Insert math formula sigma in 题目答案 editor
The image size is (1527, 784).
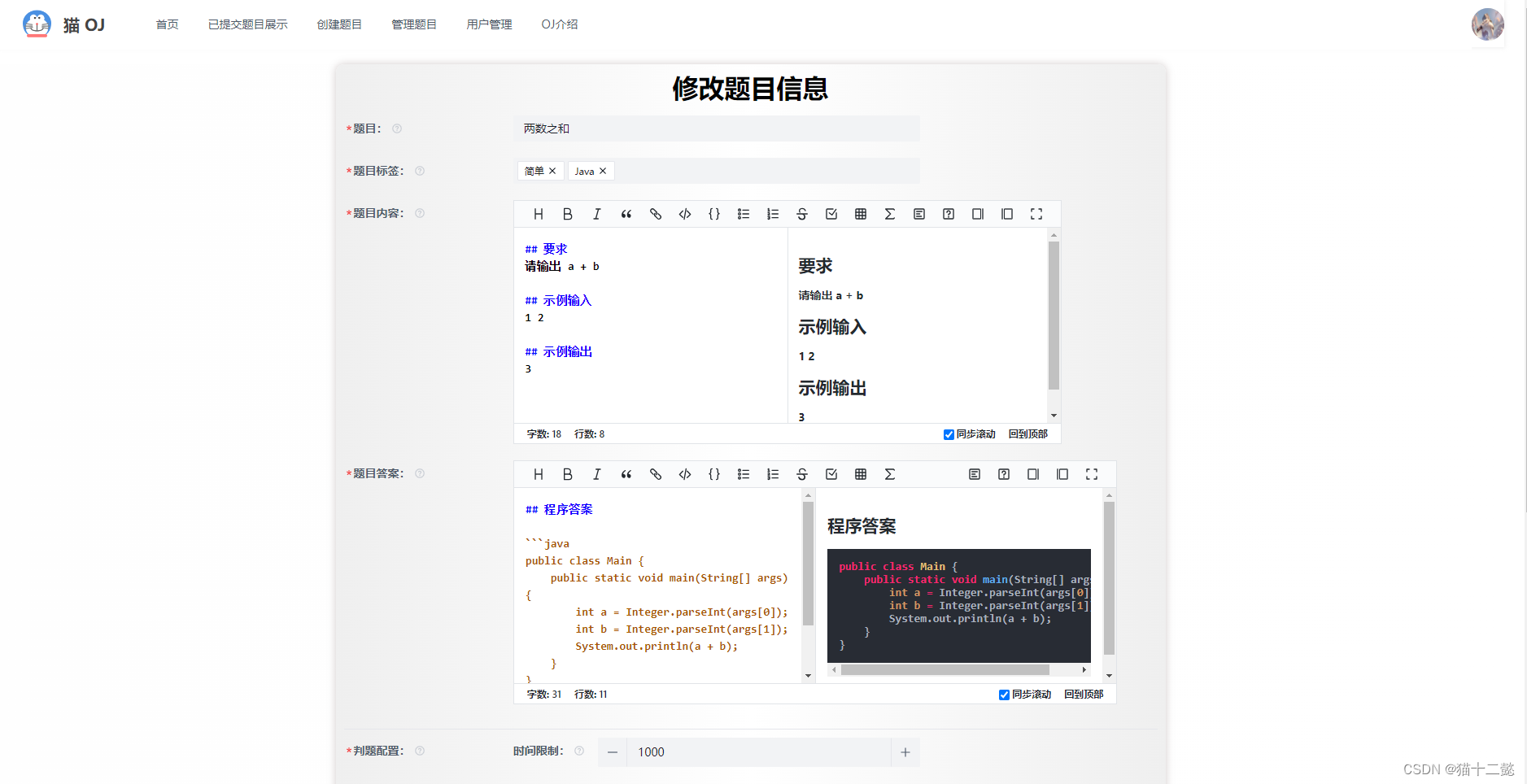coord(890,474)
